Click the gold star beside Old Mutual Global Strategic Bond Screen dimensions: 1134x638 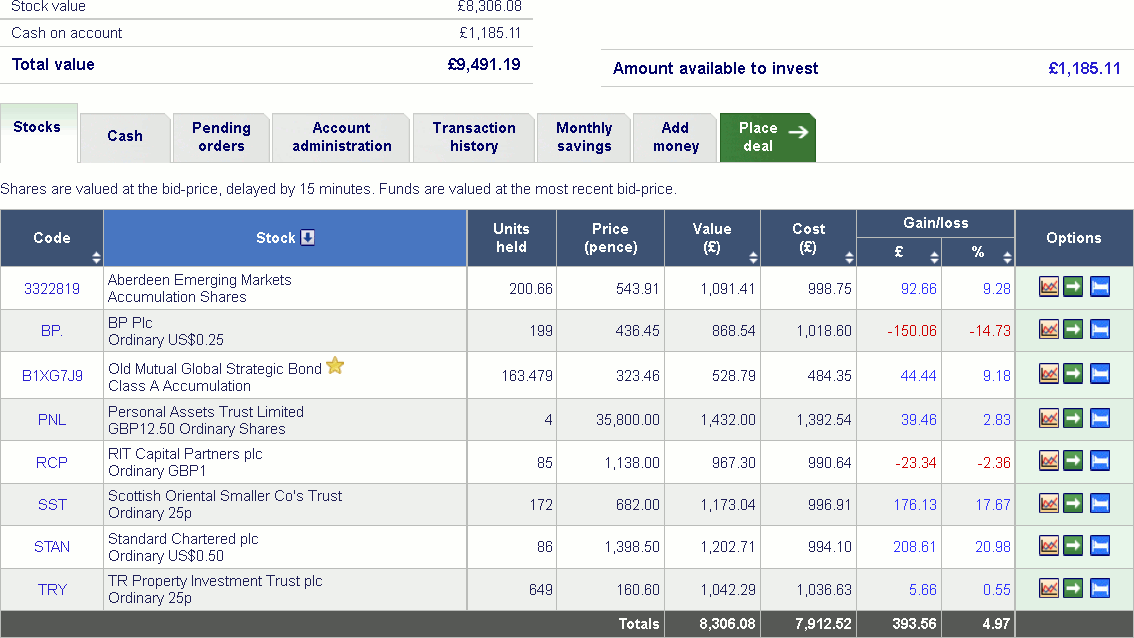point(335,366)
